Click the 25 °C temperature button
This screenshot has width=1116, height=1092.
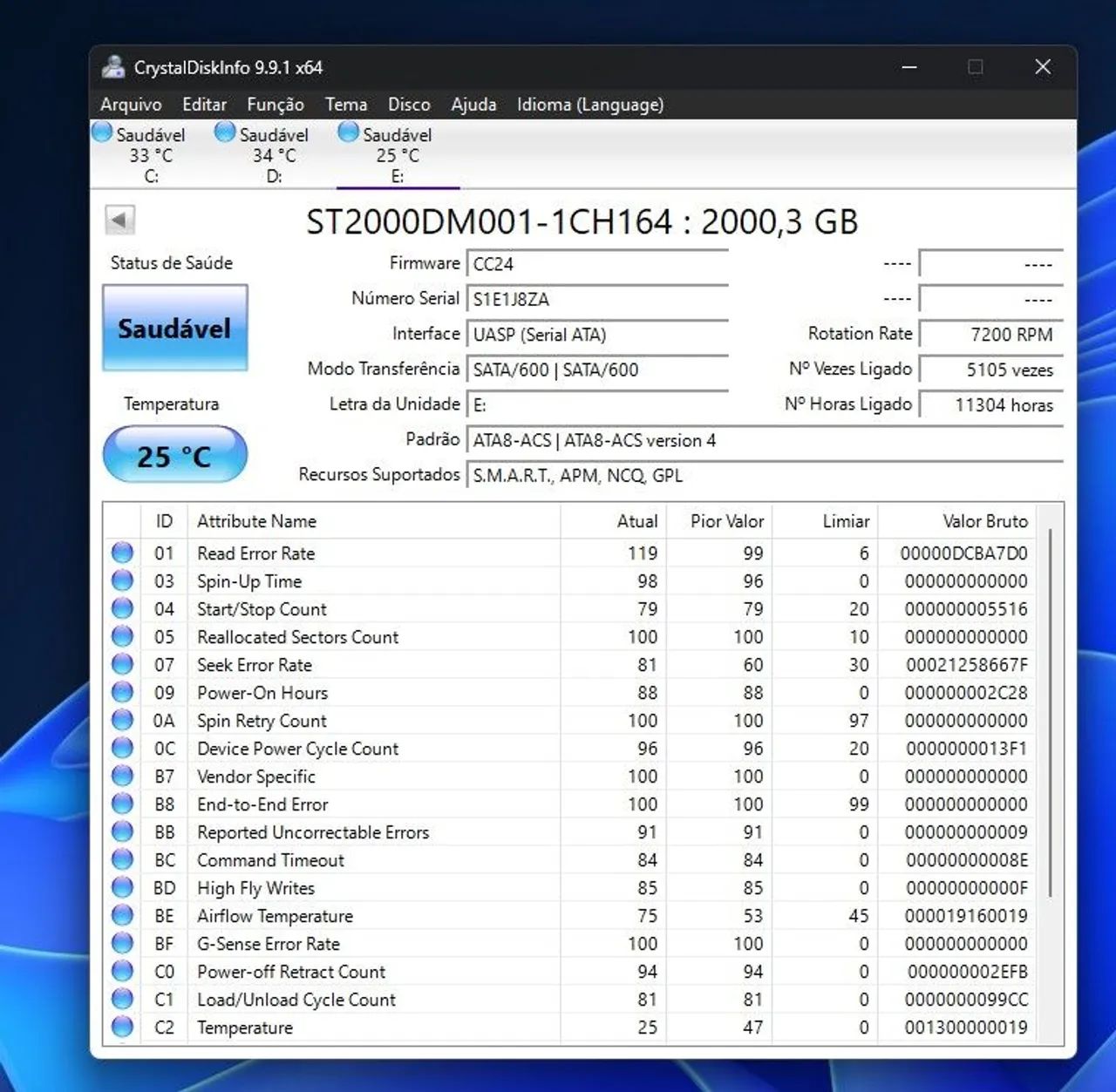(174, 455)
